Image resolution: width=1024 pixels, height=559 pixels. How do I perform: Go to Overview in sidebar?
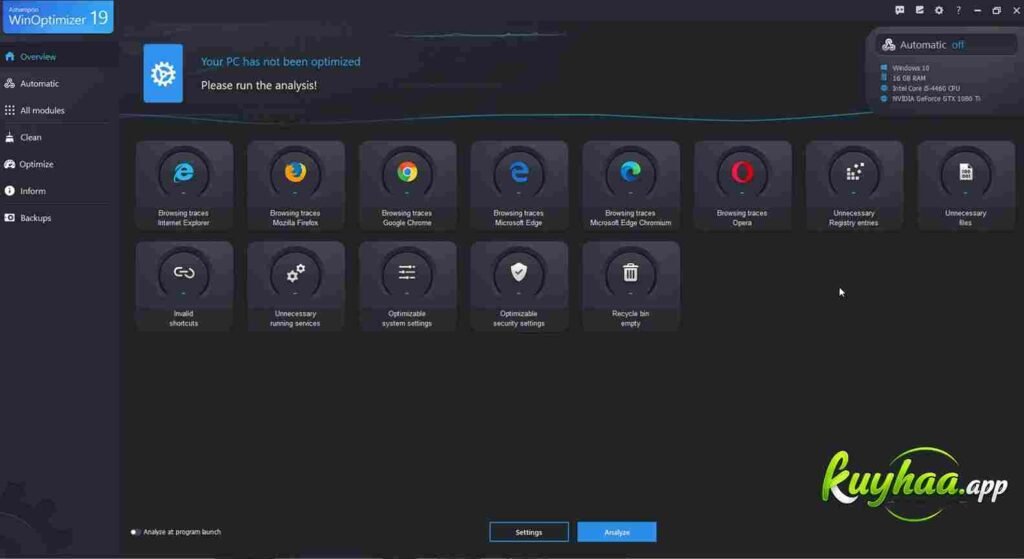[x=59, y=57]
